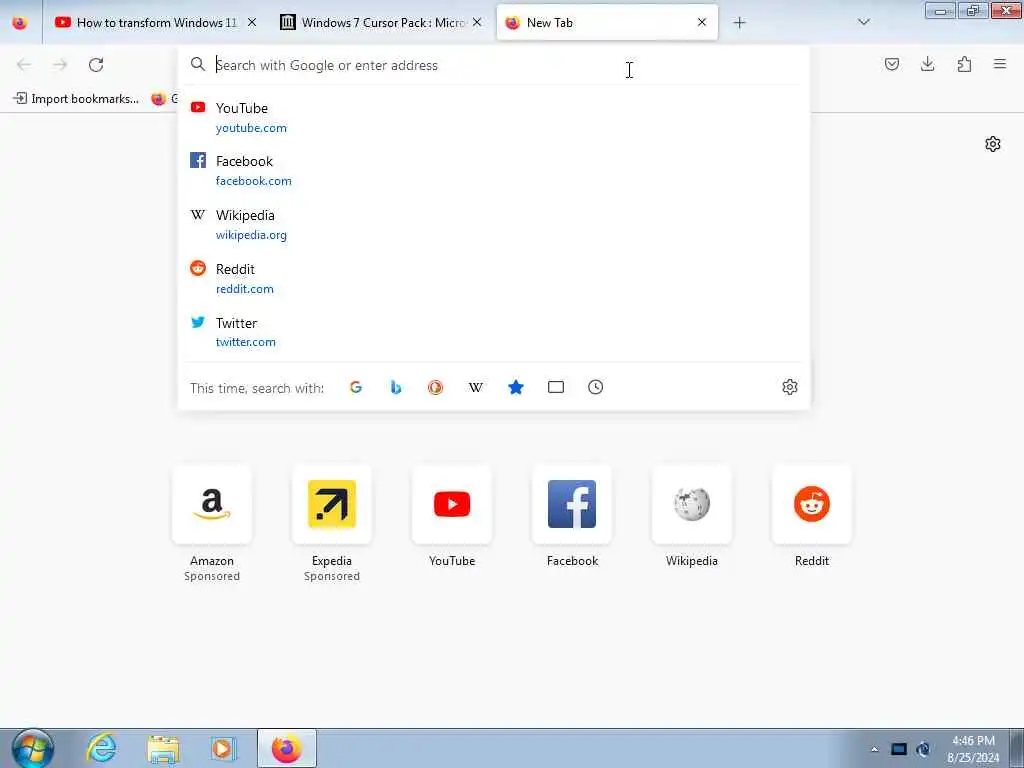
Task: Search only in Bookmarks star icon
Action: pos(516,387)
